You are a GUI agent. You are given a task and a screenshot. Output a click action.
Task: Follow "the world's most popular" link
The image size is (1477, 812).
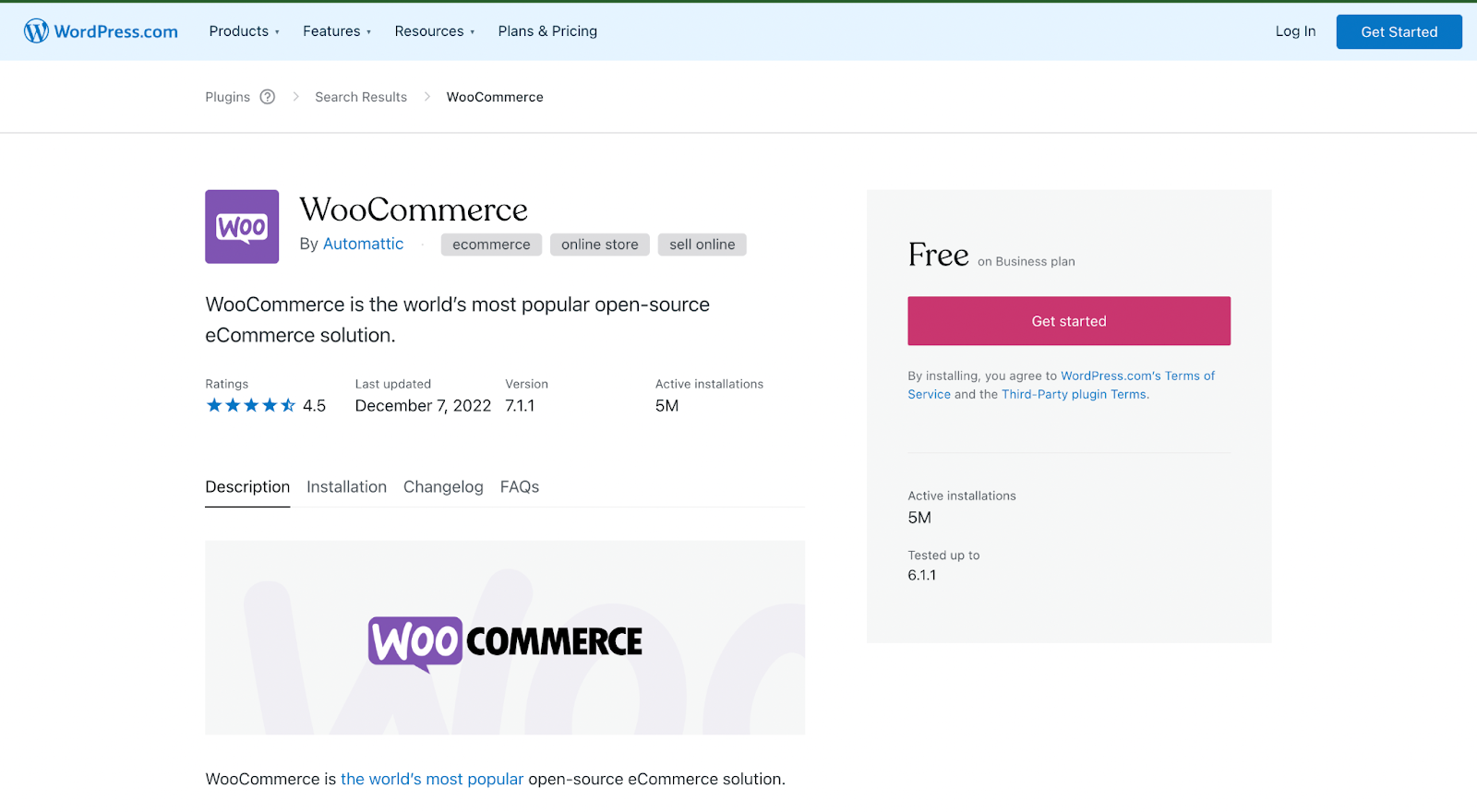click(432, 779)
